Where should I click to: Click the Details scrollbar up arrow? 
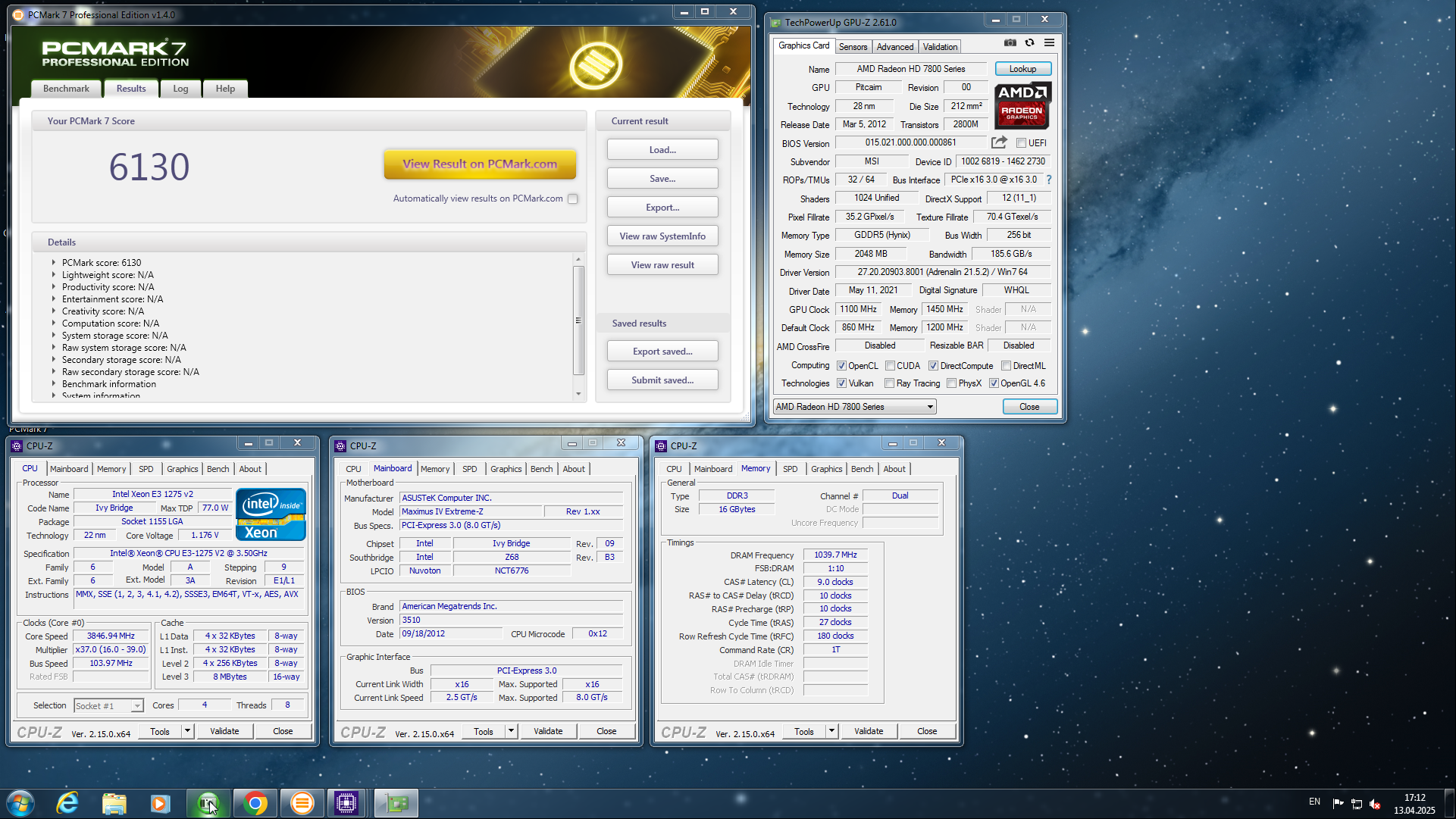(x=578, y=259)
